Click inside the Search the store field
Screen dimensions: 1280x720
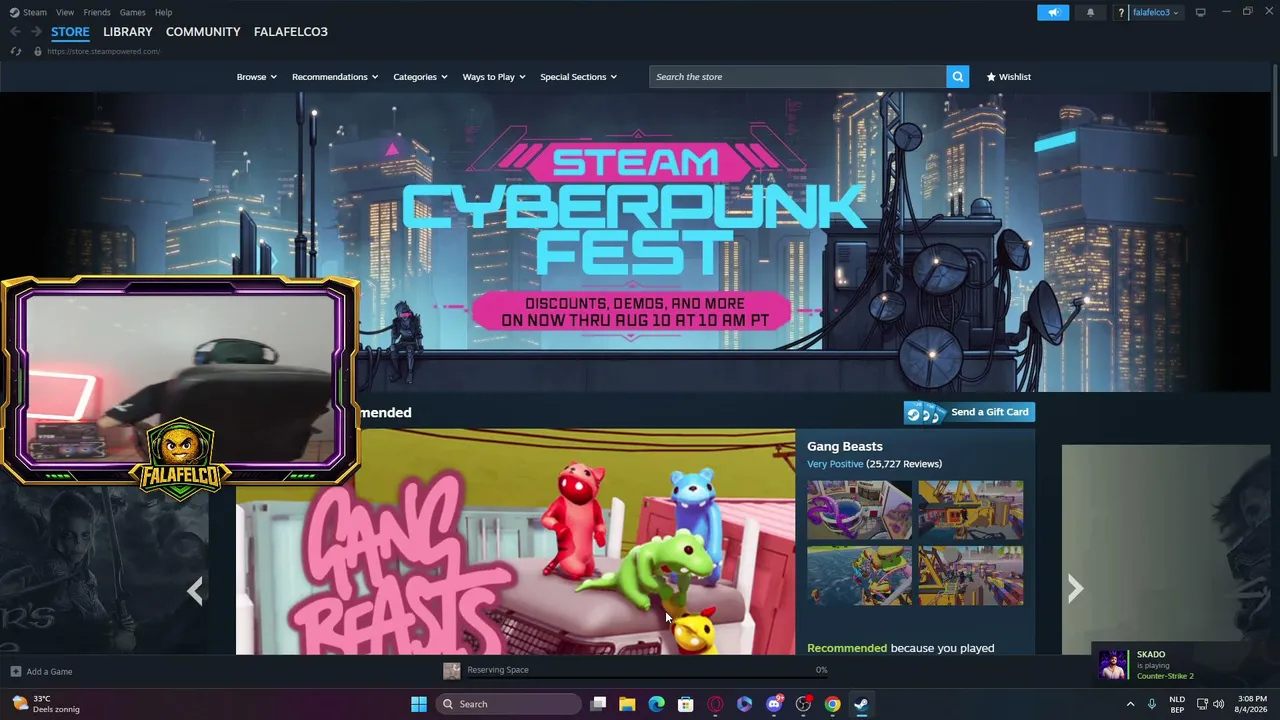tap(798, 77)
